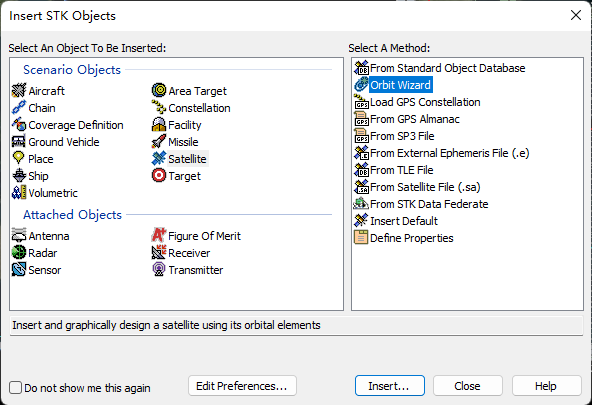Open Help for this dialog
Viewport: 592px width, 405px height.
click(x=546, y=386)
